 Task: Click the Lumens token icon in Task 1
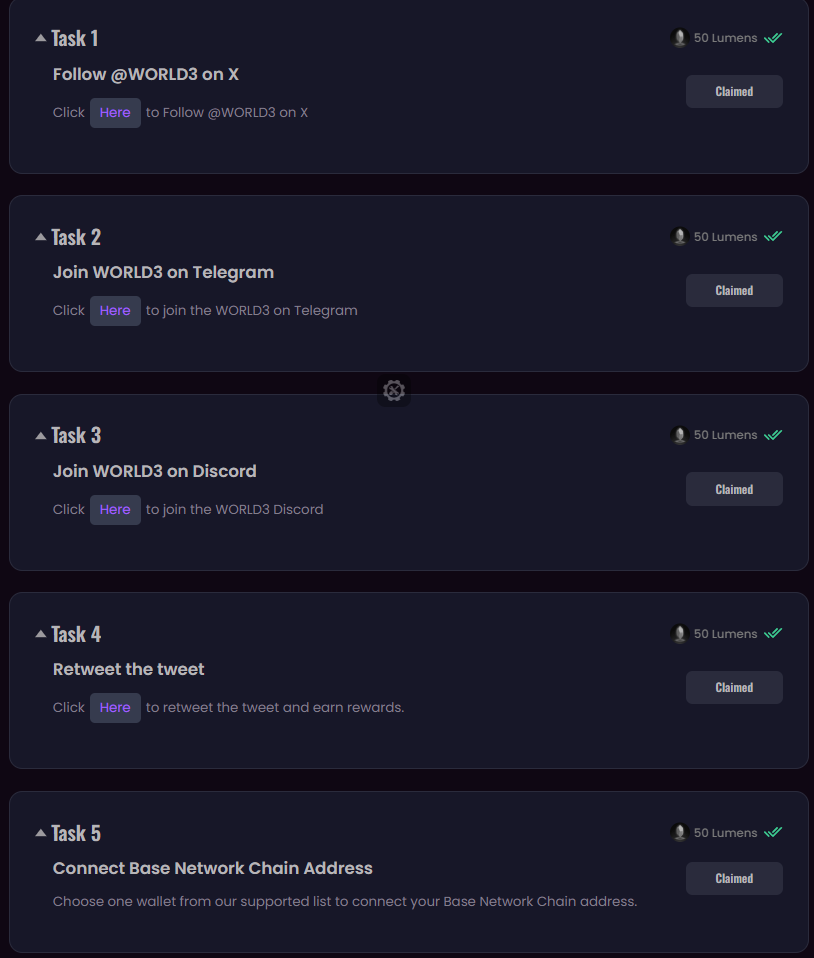(680, 38)
